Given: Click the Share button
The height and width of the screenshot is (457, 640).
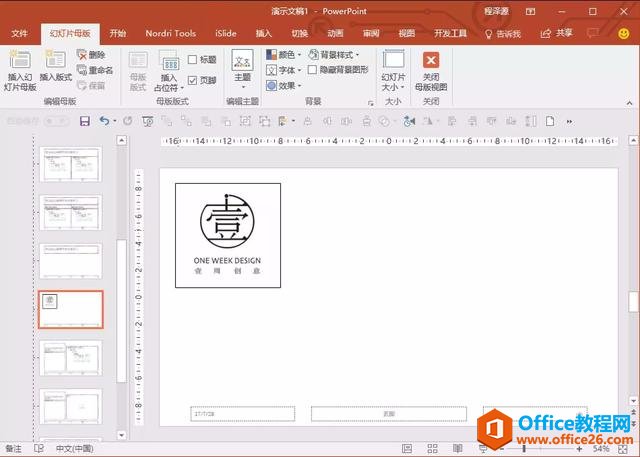Looking at the screenshot, I should click(556, 33).
